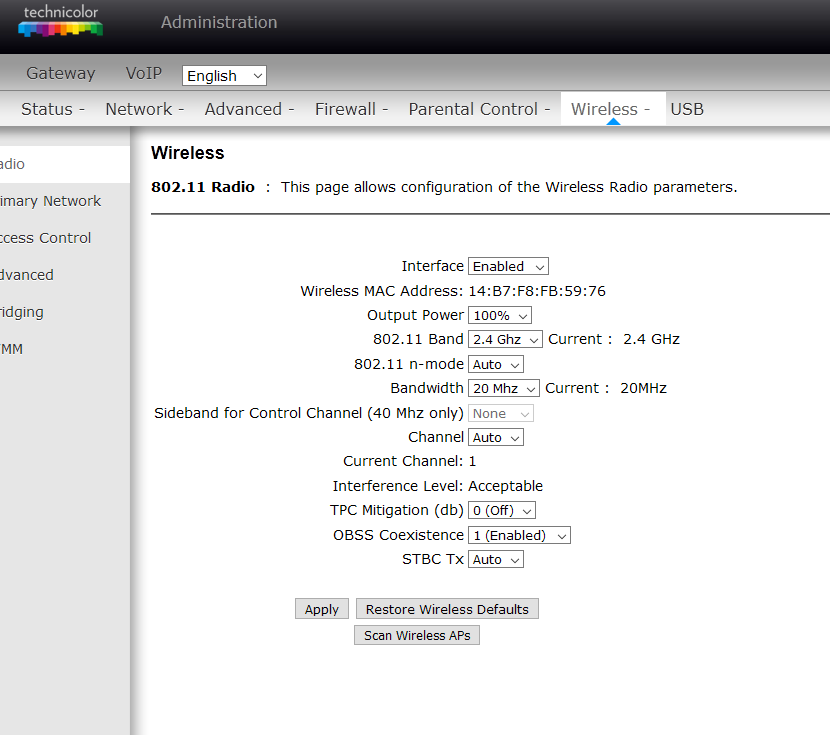The height and width of the screenshot is (735, 830).
Task: Open the Interface Enabled dropdown
Action: click(x=508, y=266)
